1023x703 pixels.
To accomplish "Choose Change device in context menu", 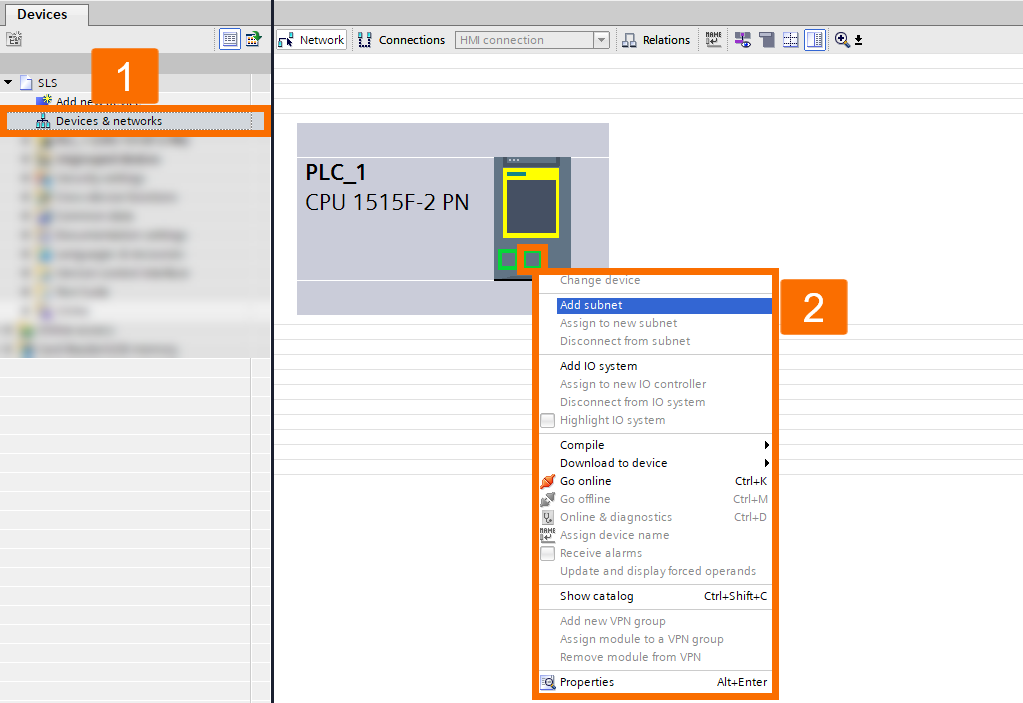I will click(655, 280).
